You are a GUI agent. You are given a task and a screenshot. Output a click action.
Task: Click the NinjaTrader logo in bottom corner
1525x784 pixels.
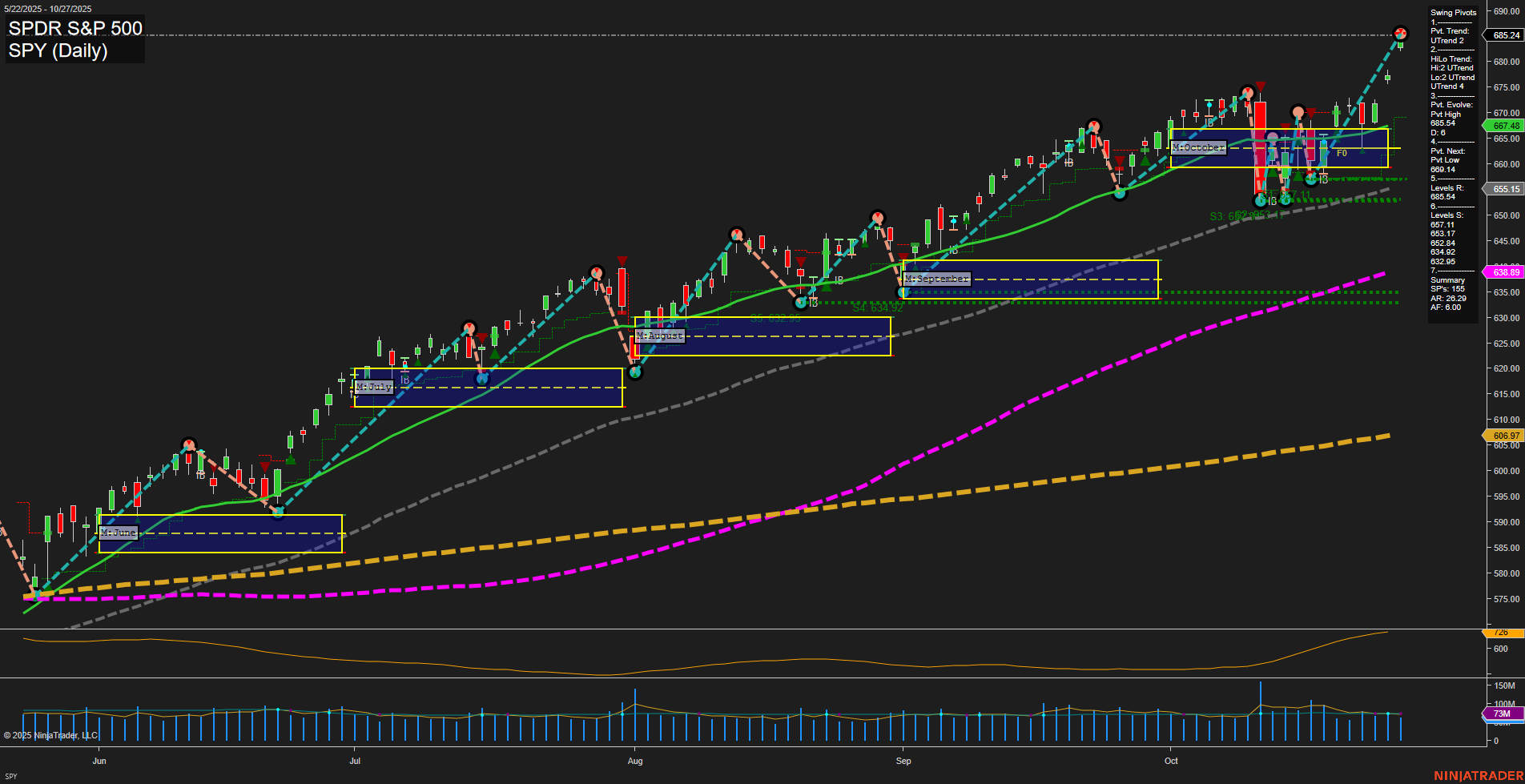click(1478, 775)
